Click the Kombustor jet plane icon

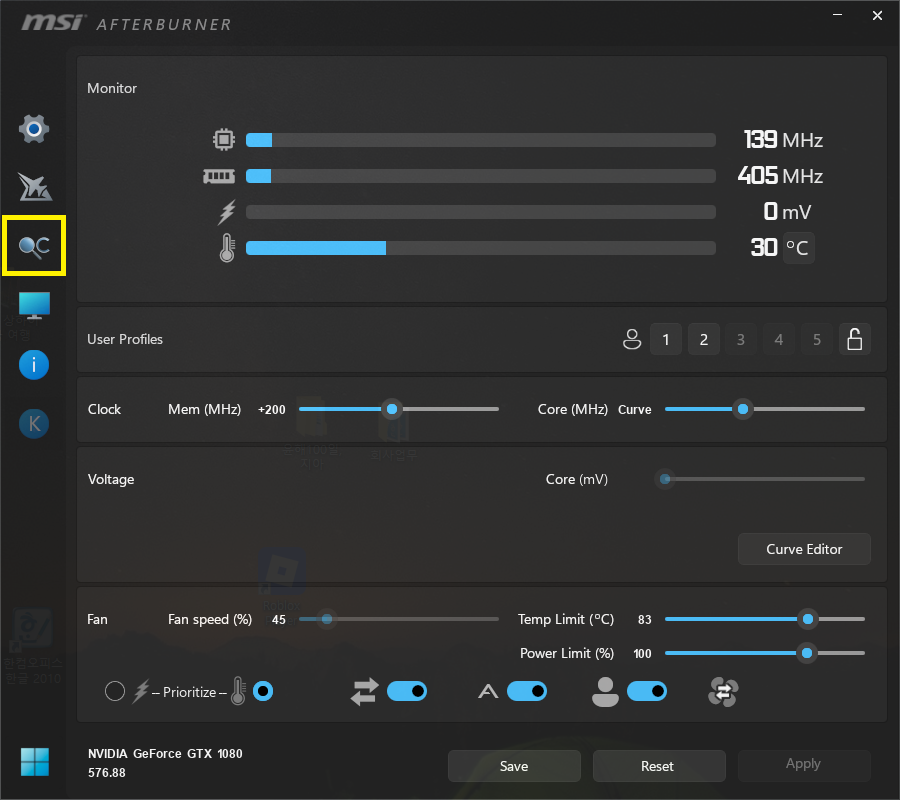35,187
